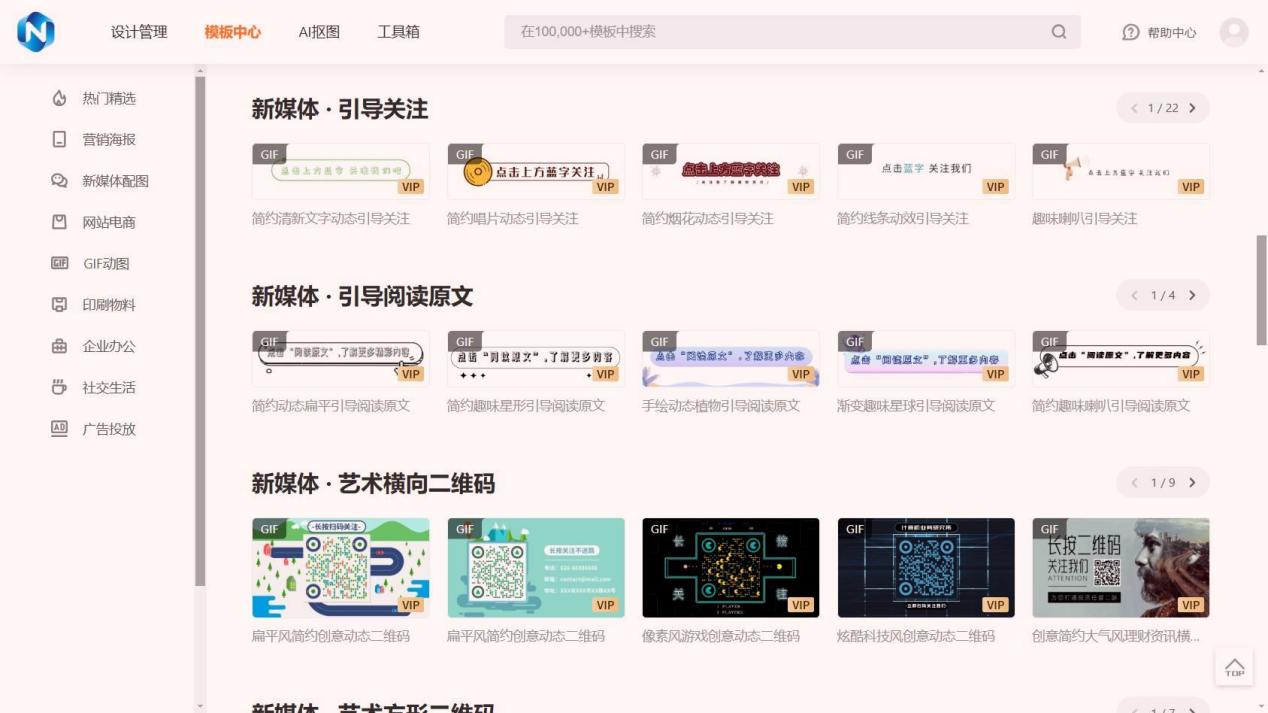Click the 社交生活 cup icon
The height and width of the screenshot is (713, 1268).
(x=59, y=388)
